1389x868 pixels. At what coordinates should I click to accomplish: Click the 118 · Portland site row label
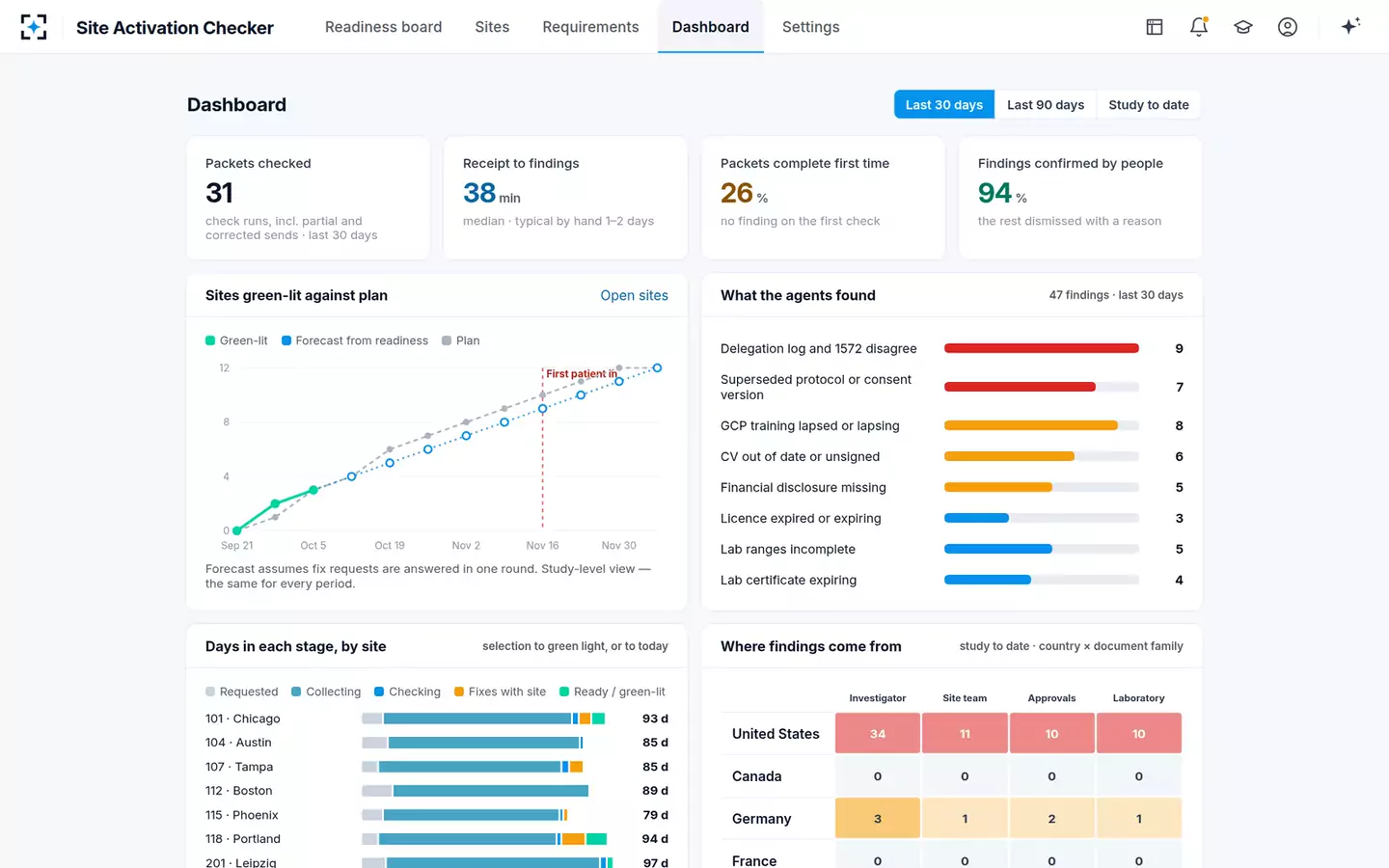243,839
